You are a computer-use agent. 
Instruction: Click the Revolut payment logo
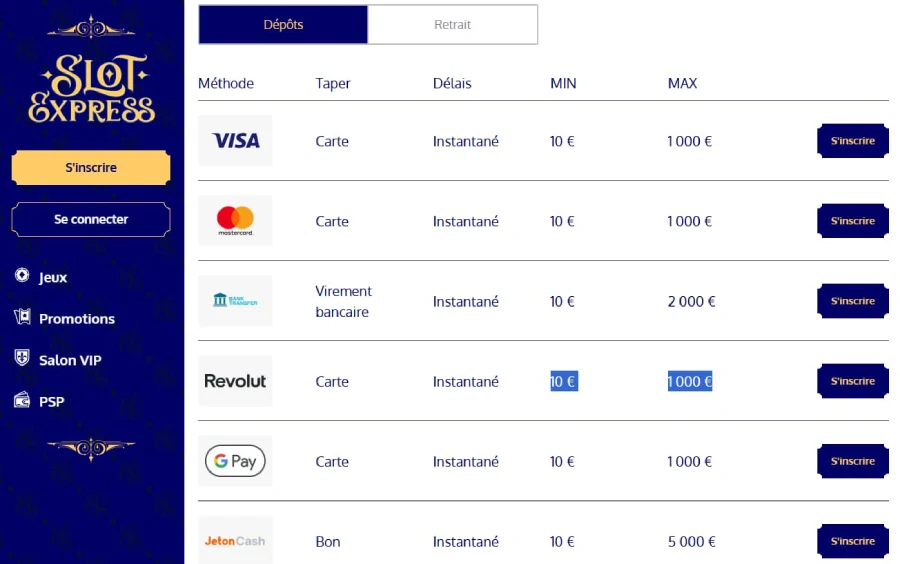pos(235,381)
